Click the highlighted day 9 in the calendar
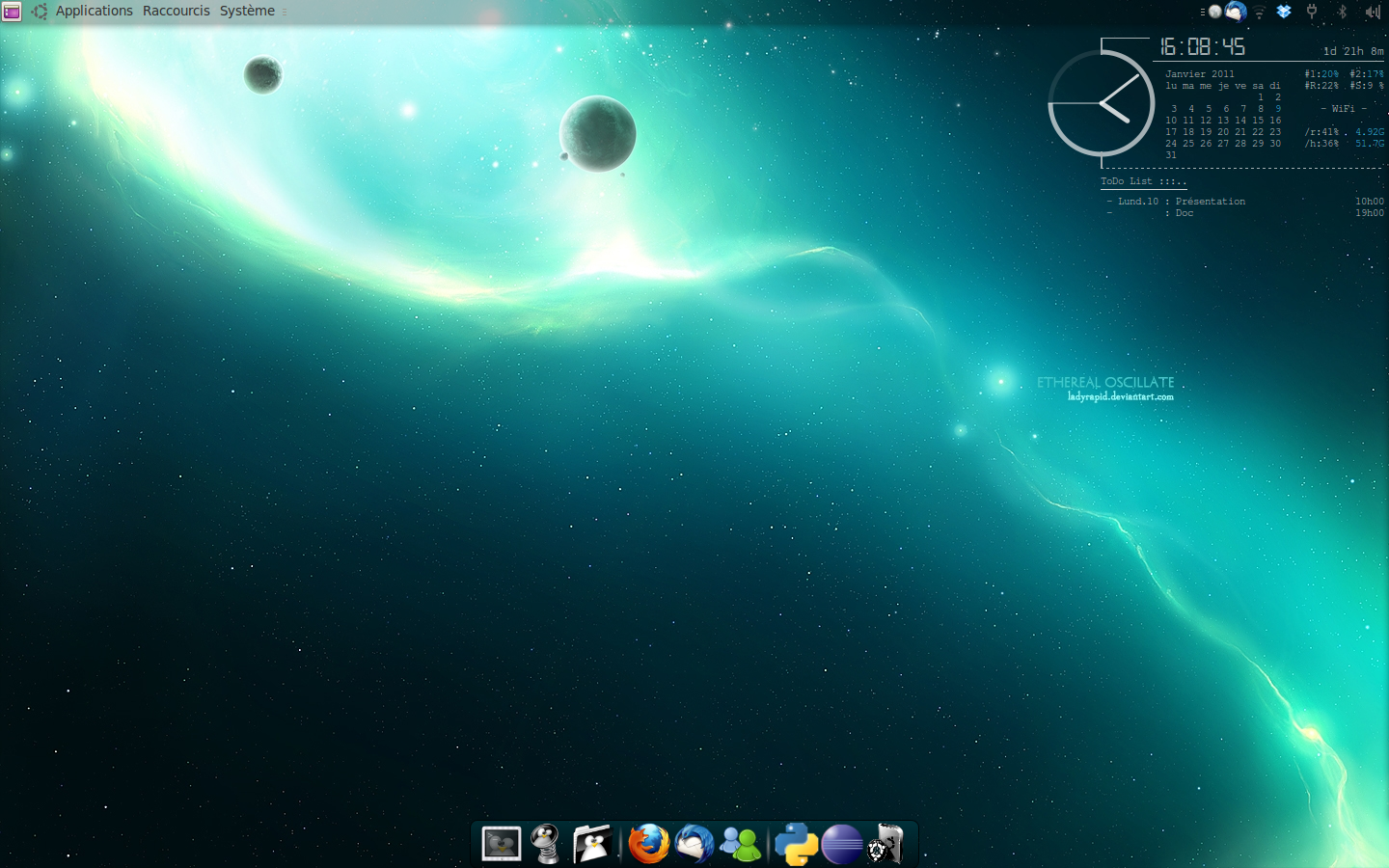 (x=1278, y=109)
